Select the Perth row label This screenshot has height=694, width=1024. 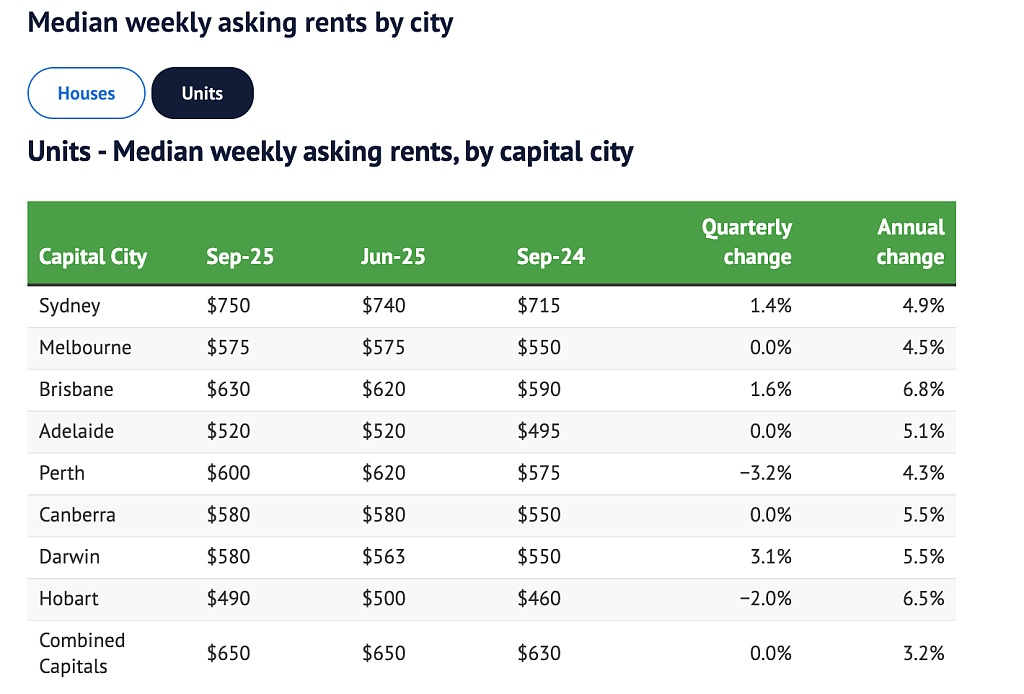click(62, 474)
